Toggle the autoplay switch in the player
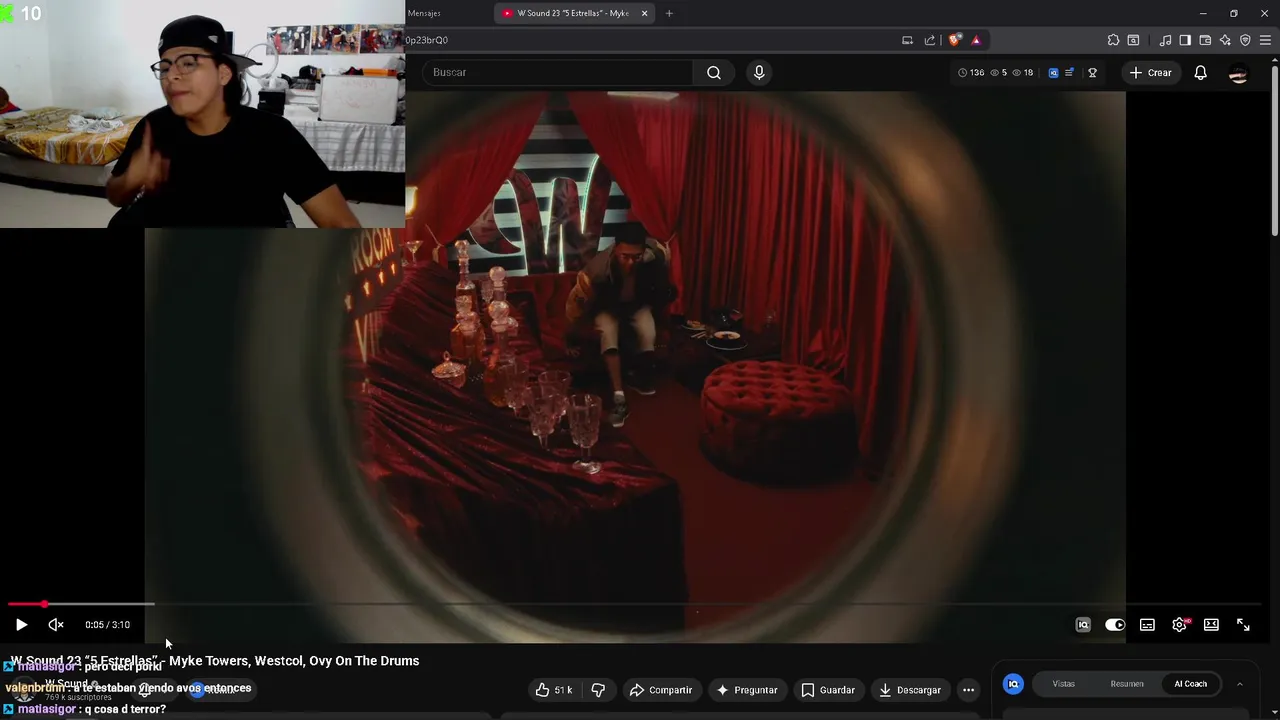This screenshot has width=1280, height=720. pyautogui.click(x=1115, y=625)
